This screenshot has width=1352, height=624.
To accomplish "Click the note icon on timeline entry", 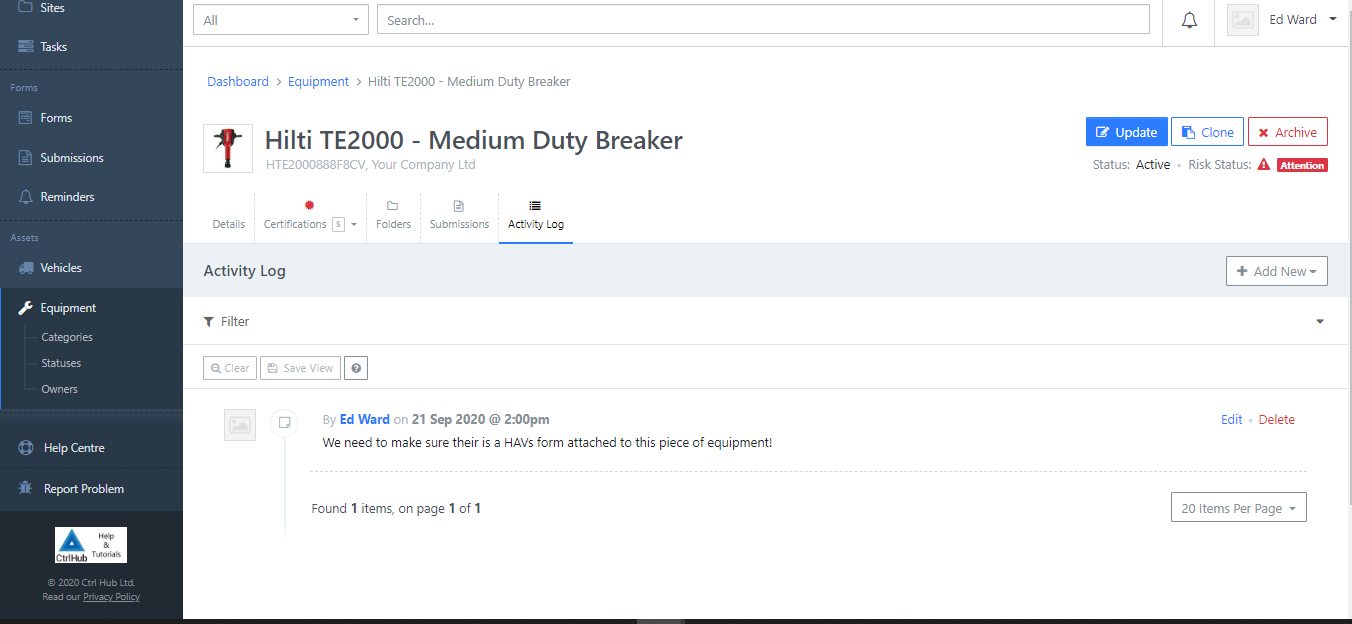I will click(285, 423).
